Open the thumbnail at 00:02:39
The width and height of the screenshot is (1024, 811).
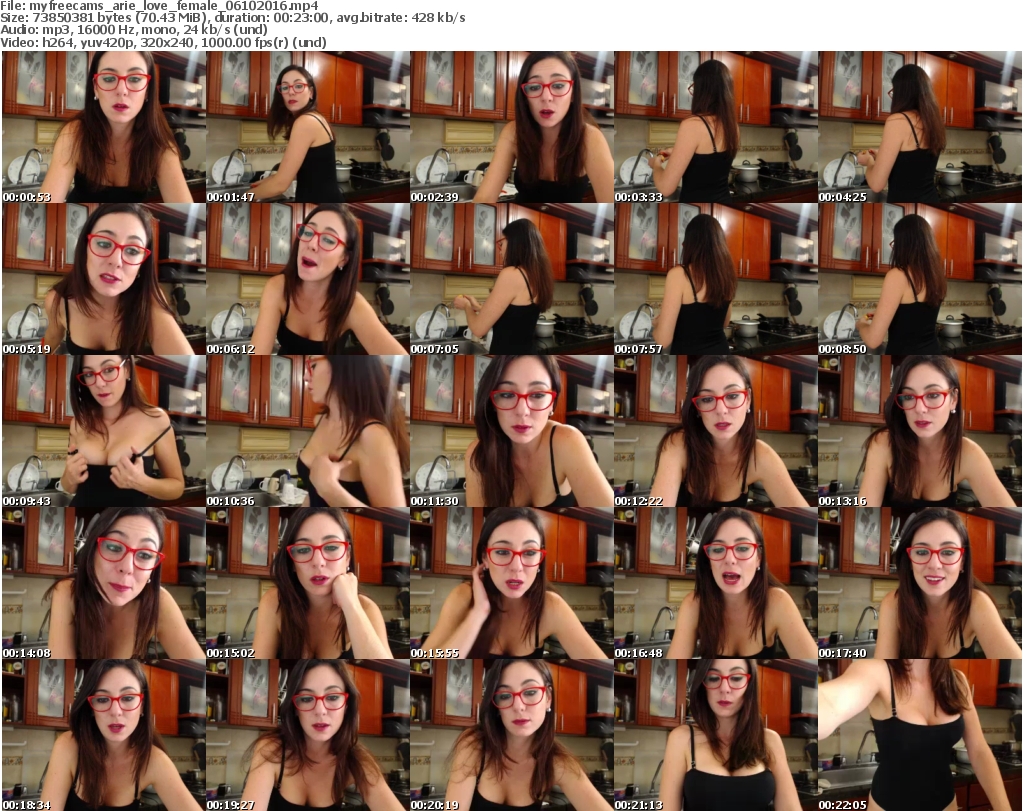tap(512, 127)
